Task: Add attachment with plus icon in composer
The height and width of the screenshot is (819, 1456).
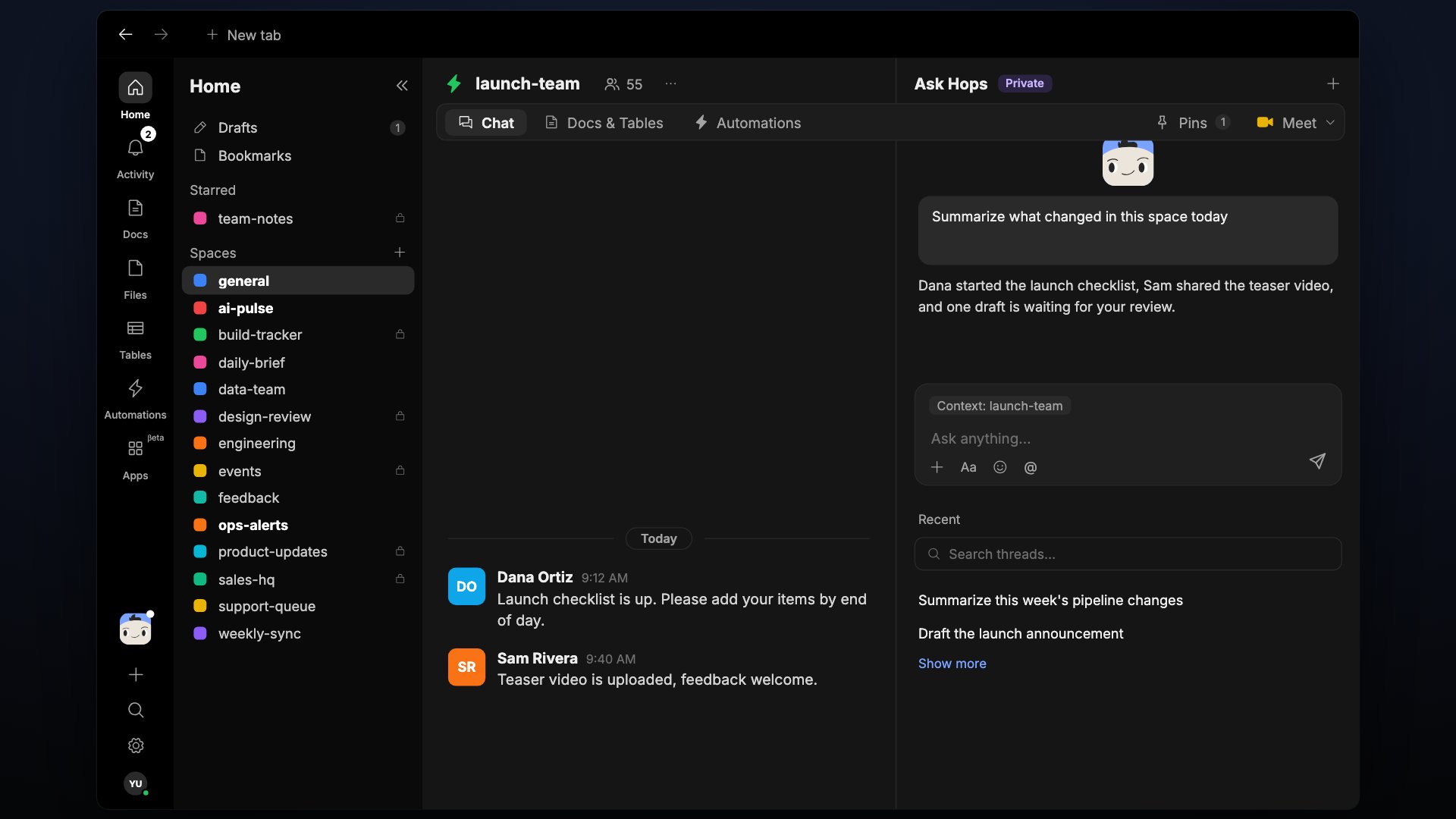Action: point(937,467)
